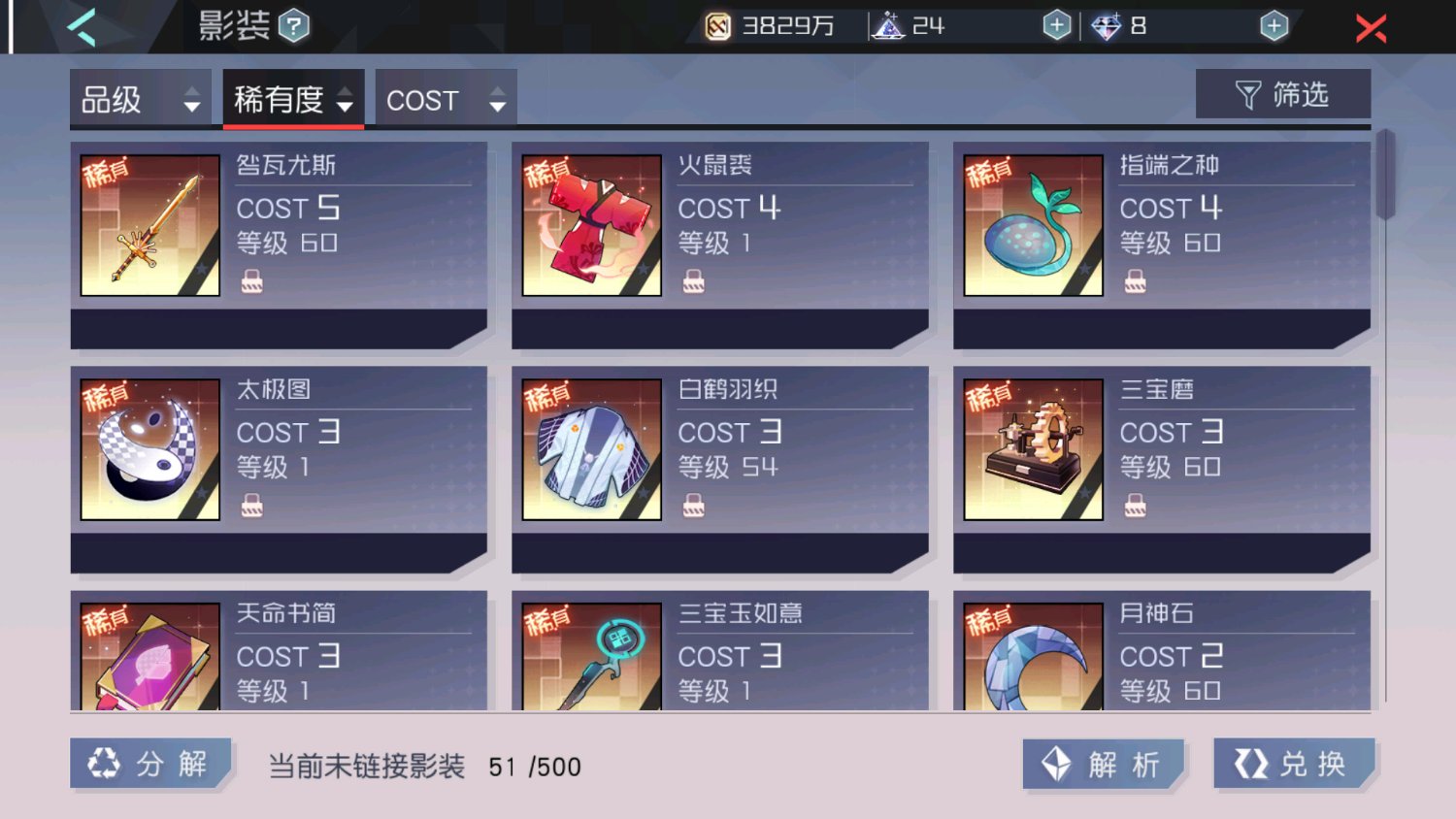Add more gold with the first plus icon

pyautogui.click(x=1057, y=25)
